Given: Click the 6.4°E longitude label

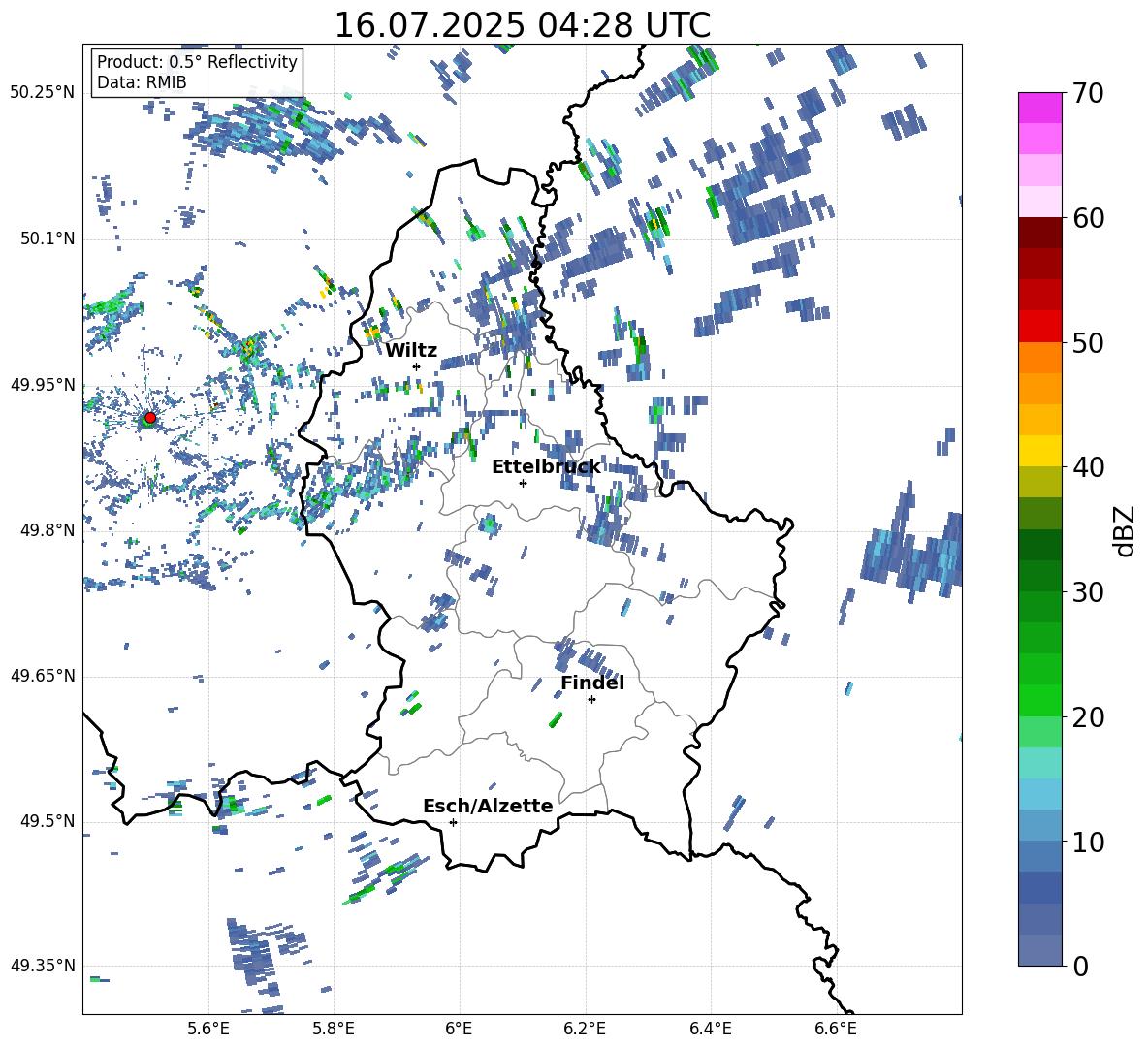Looking at the screenshot, I should (x=710, y=1030).
